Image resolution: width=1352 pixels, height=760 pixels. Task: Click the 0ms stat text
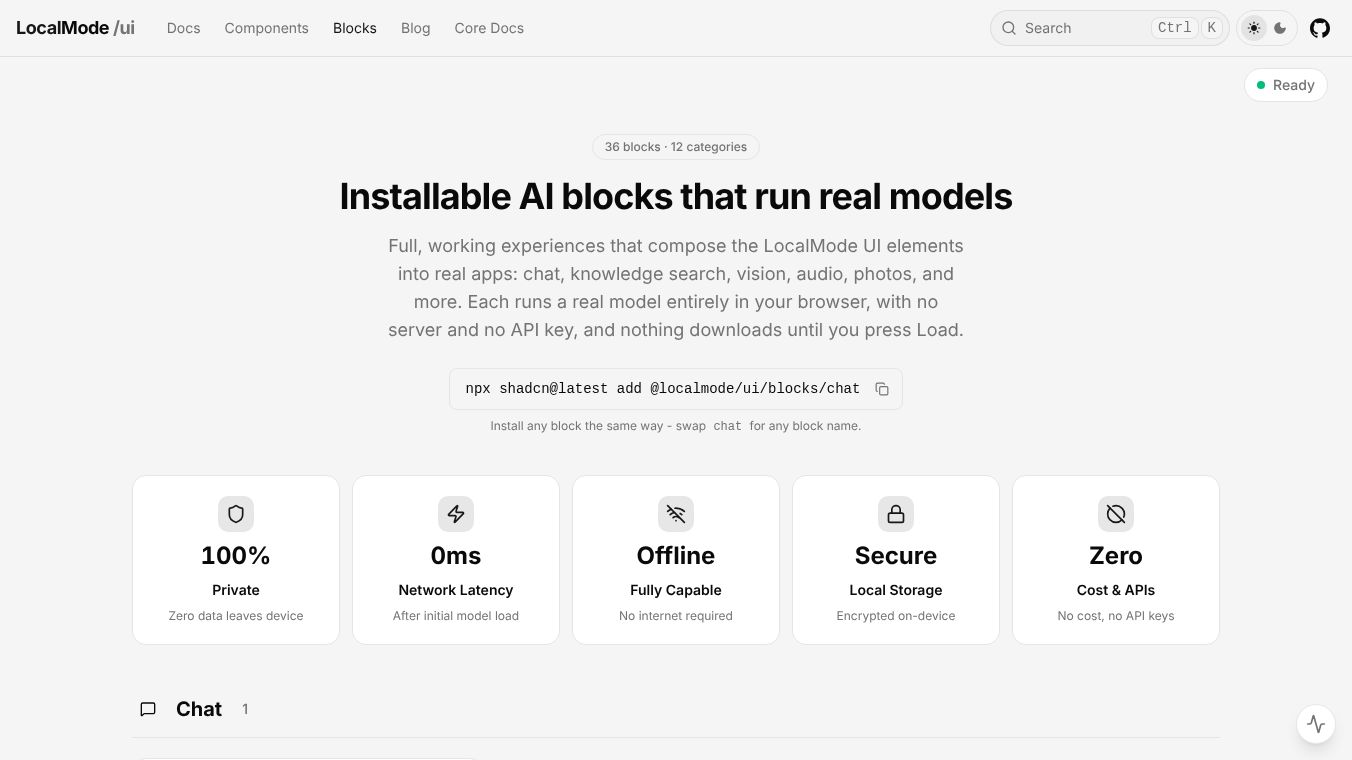click(456, 555)
